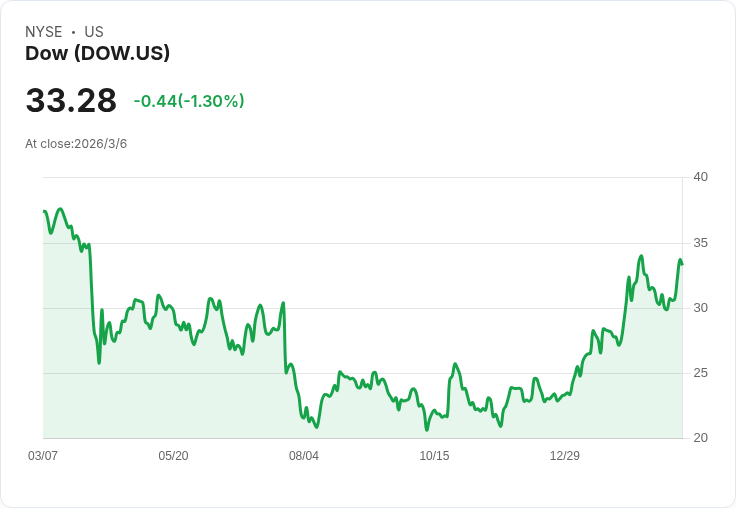Click the At close date text

pos(76,144)
